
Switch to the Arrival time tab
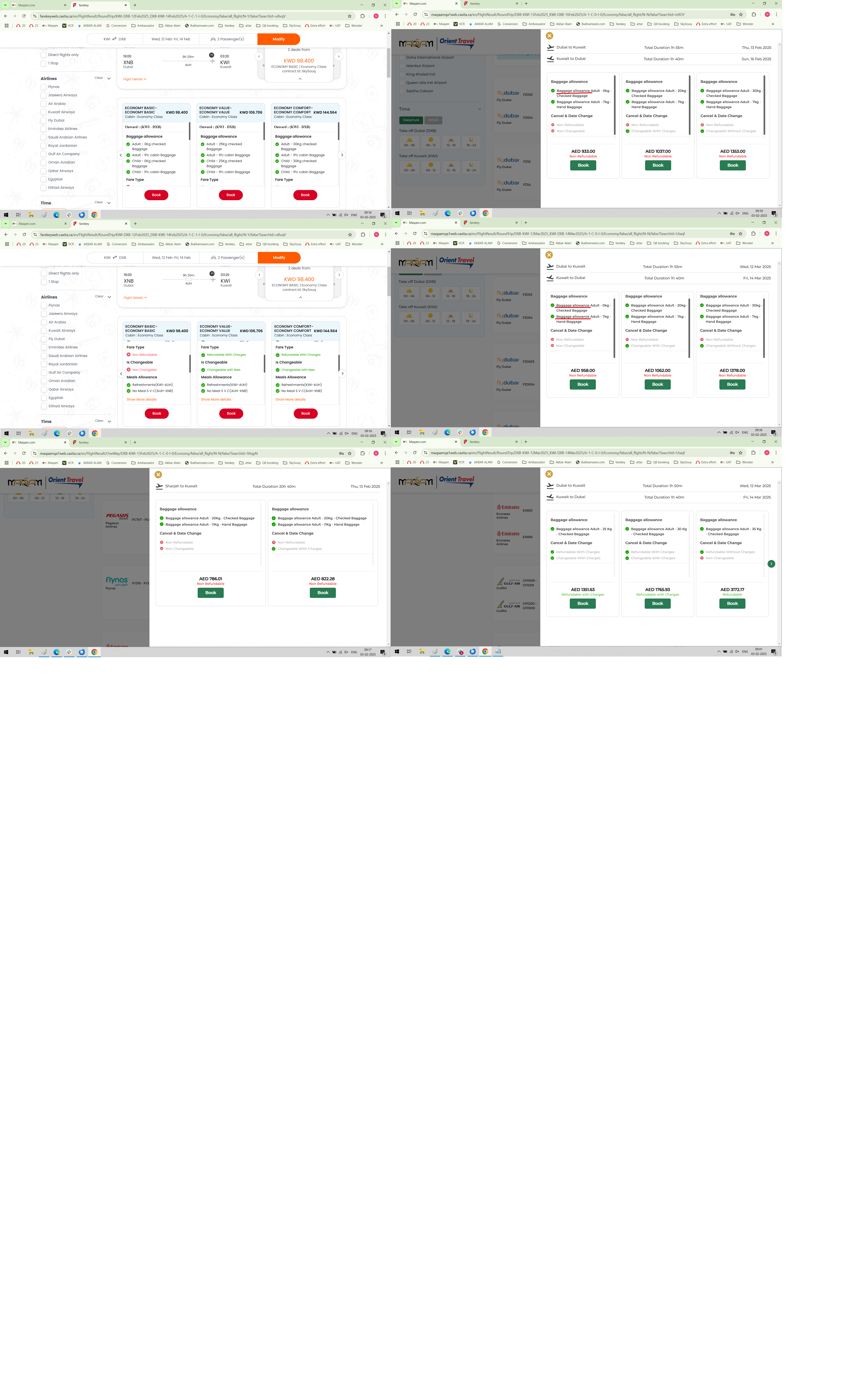433,120
